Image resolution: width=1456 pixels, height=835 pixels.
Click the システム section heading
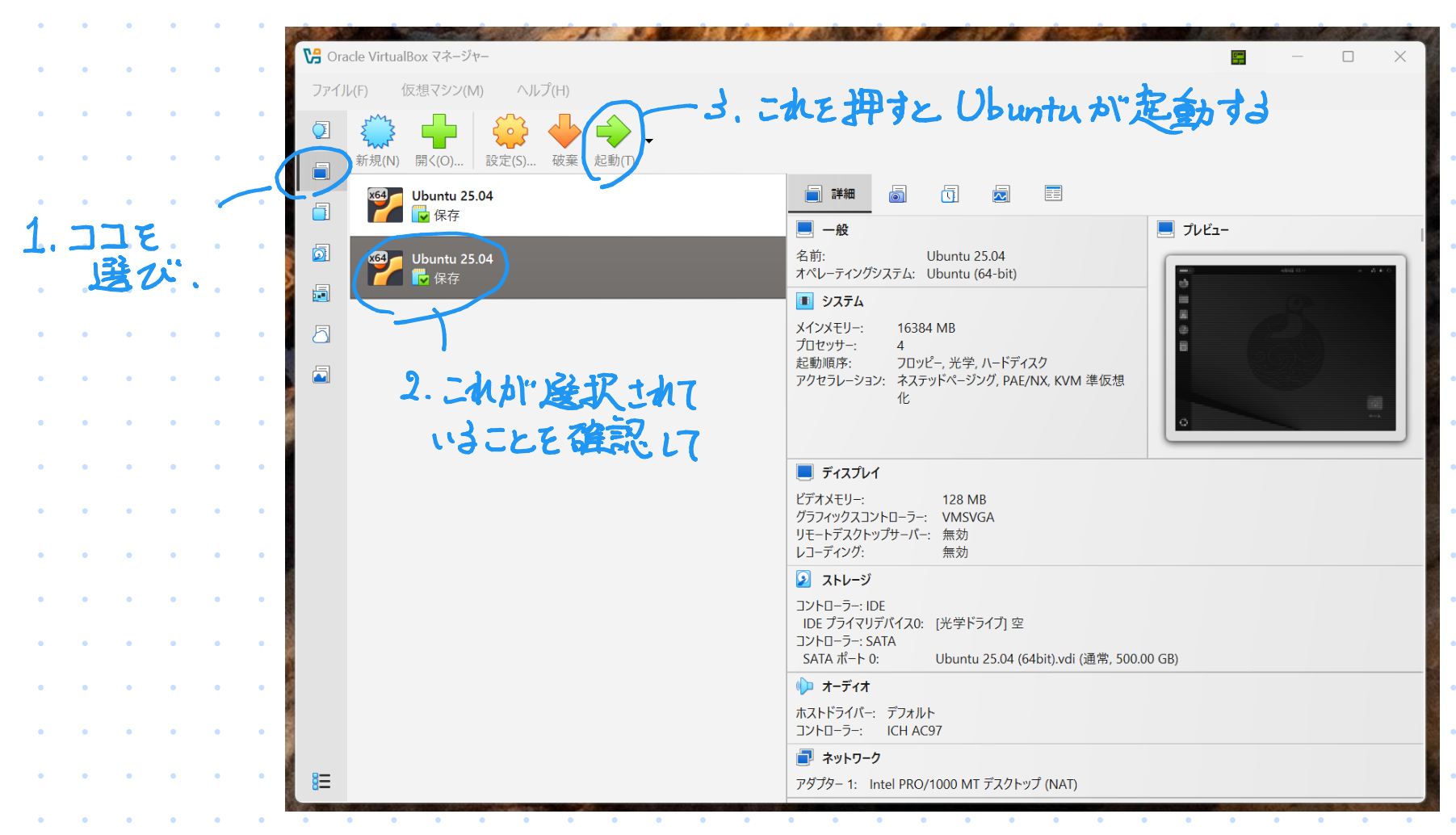[x=842, y=301]
